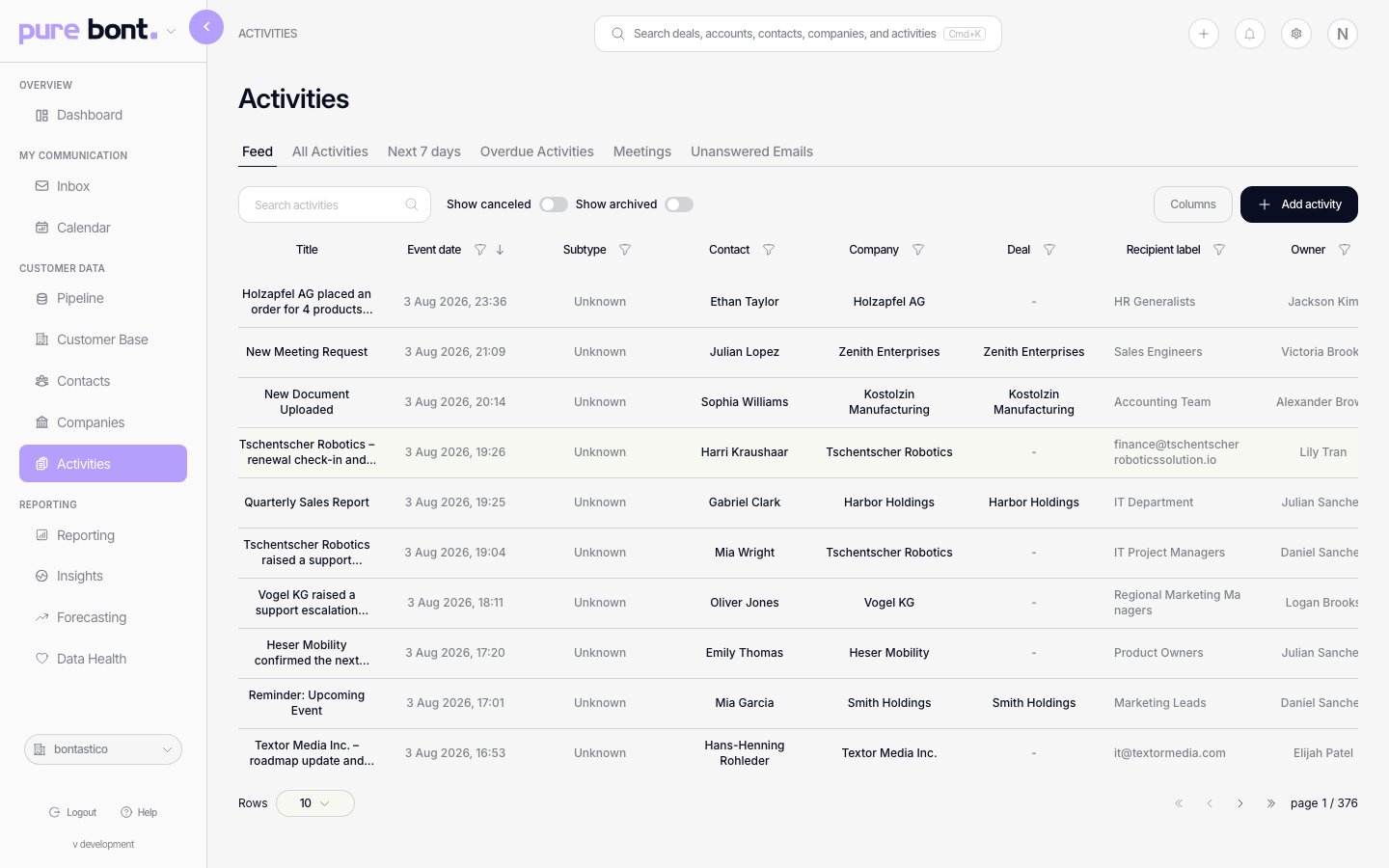
Task: Filter Subtype column funnel icon
Action: tap(625, 250)
